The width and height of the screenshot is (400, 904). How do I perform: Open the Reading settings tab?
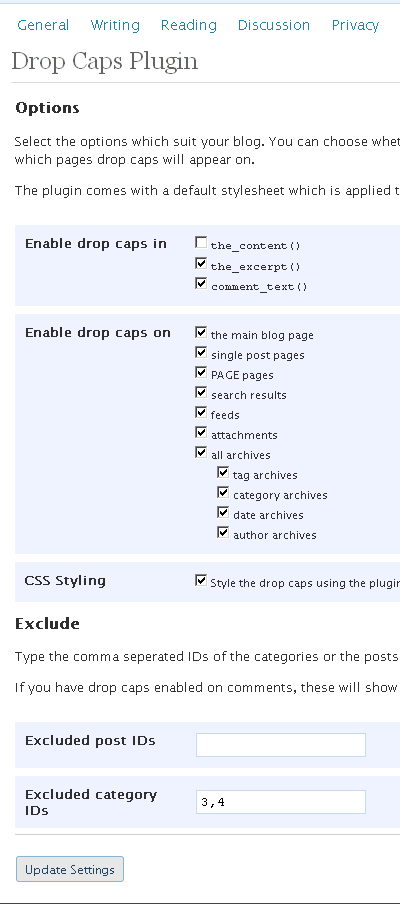pos(188,25)
